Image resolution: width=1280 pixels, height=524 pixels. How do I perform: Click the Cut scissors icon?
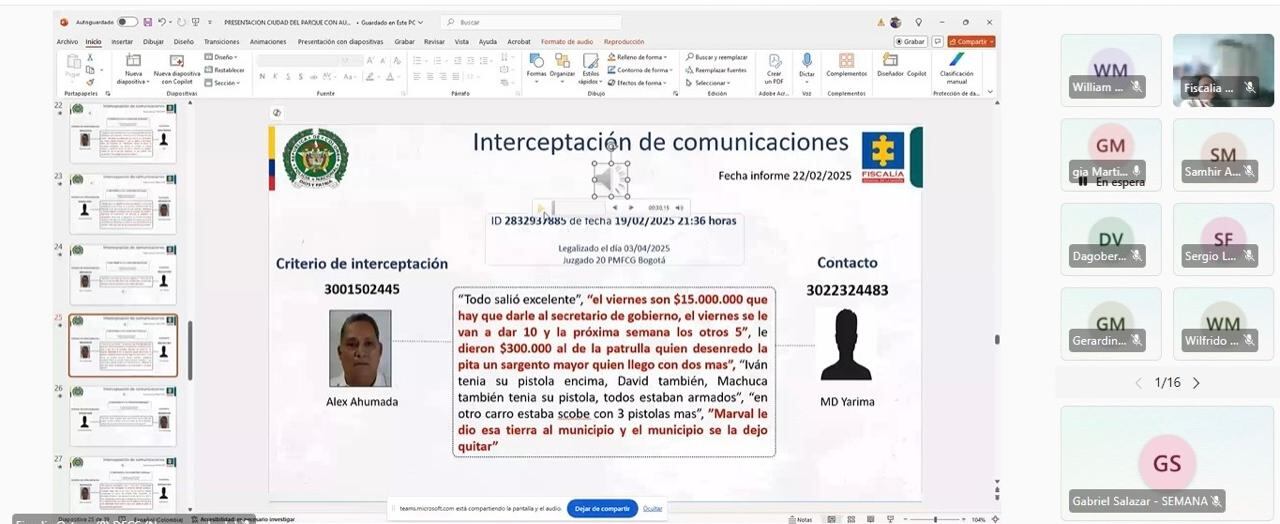click(x=90, y=58)
